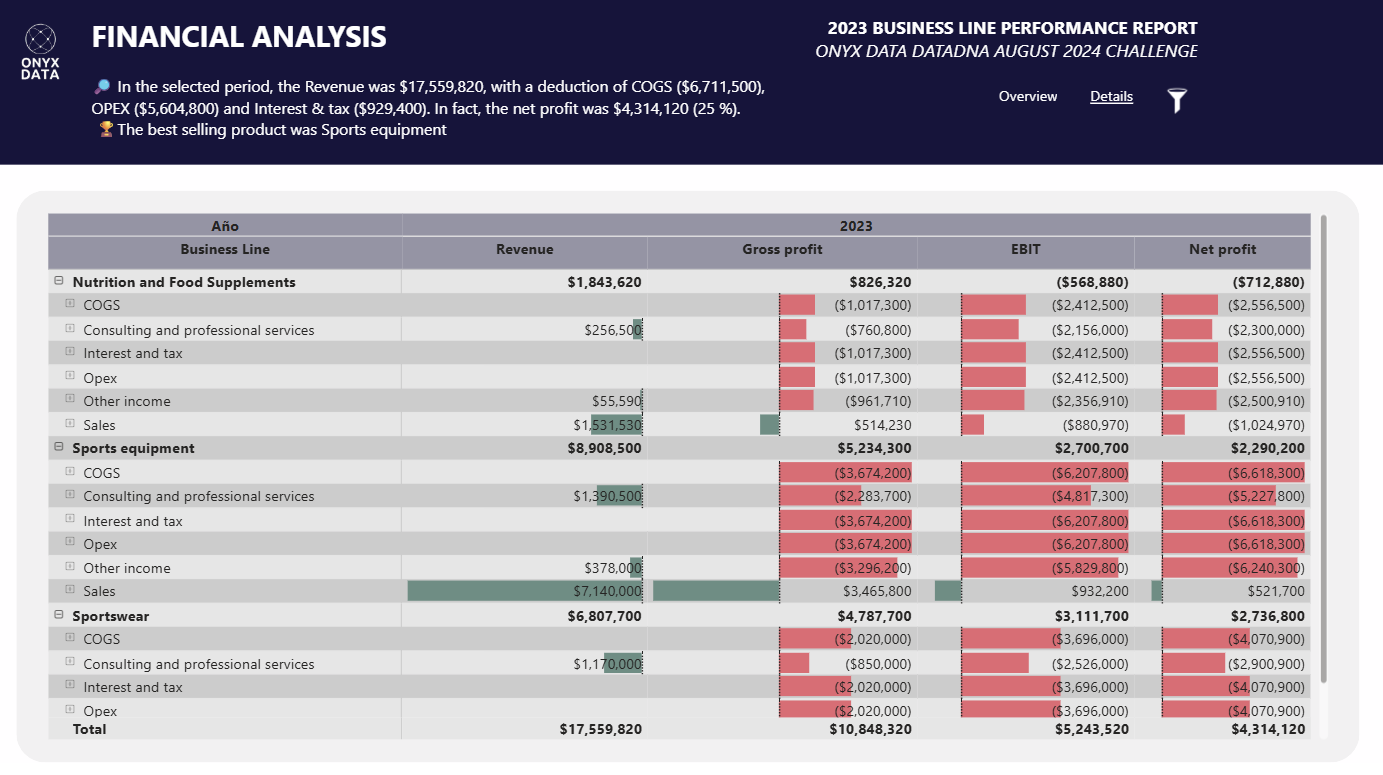
Task: Click the $8,908,500 Sports equipment revenue cell
Action: coord(525,448)
